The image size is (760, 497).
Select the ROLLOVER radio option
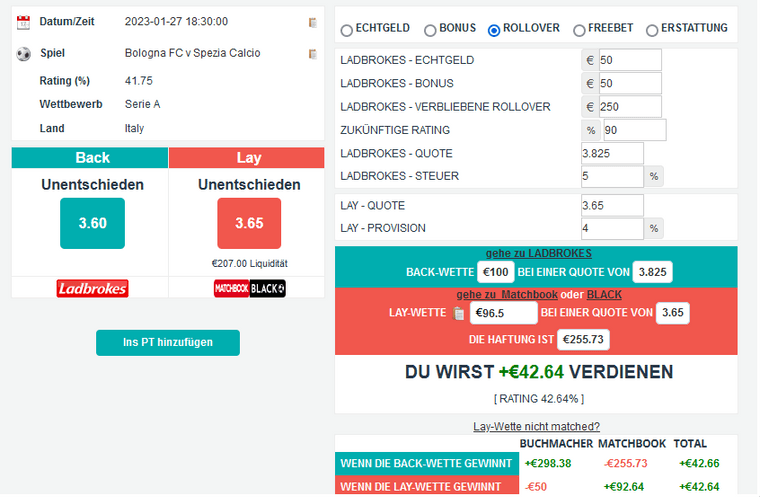(x=494, y=31)
